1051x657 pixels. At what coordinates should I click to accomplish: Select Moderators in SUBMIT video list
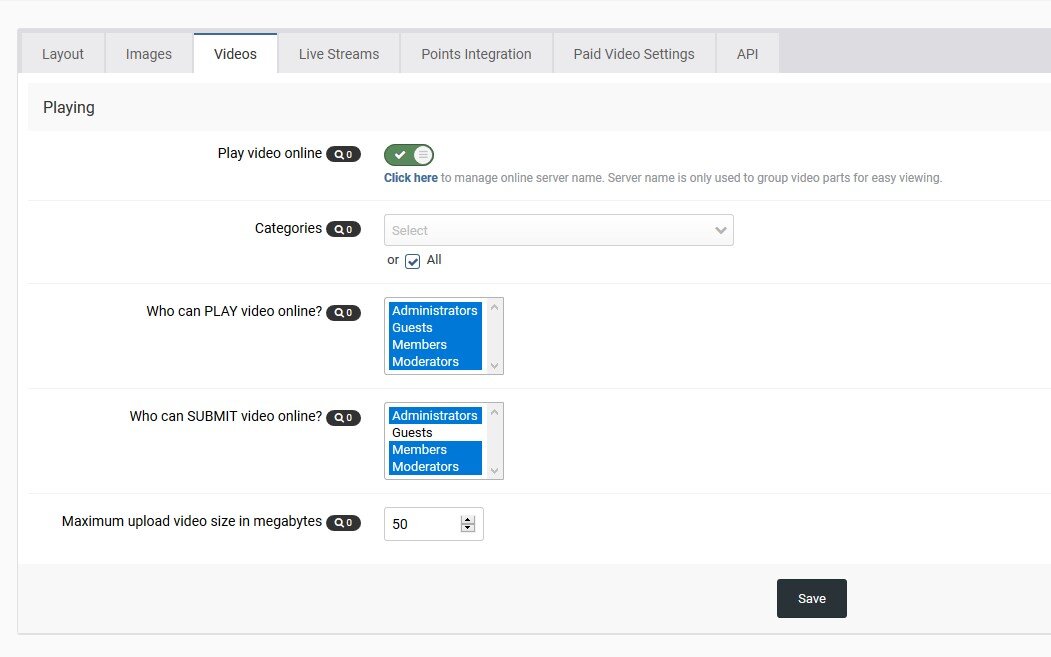[x=435, y=467]
